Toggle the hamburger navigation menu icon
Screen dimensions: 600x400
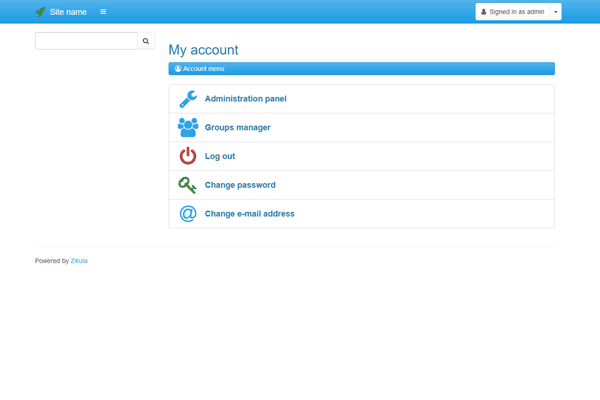point(103,12)
